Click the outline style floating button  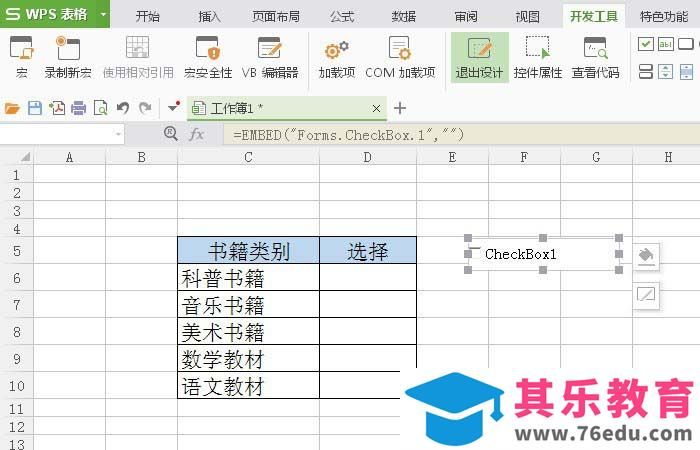tap(646, 295)
